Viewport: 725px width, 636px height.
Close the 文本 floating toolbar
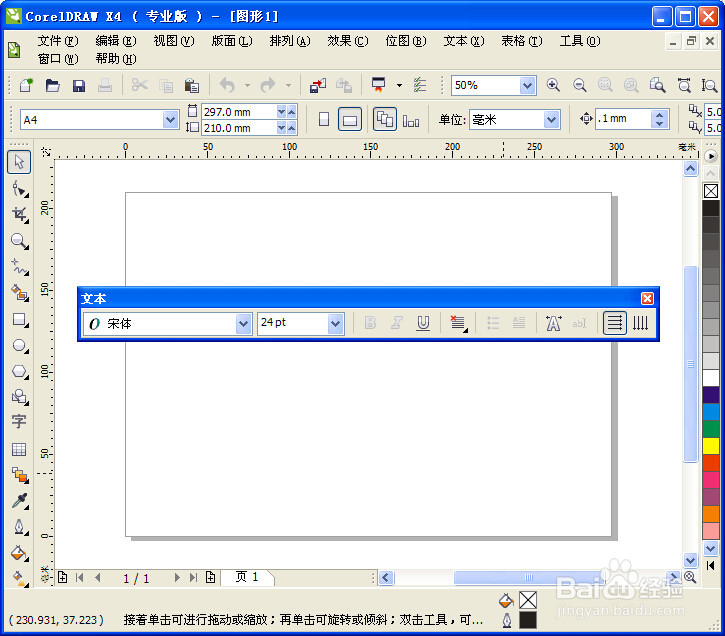[x=647, y=299]
